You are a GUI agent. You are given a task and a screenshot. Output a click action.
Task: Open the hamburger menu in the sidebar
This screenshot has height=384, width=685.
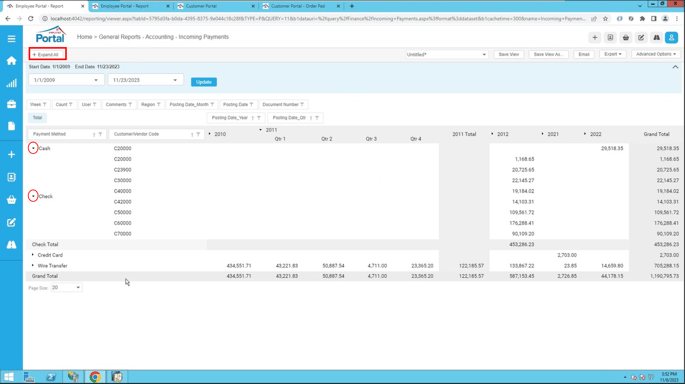[x=11, y=39]
